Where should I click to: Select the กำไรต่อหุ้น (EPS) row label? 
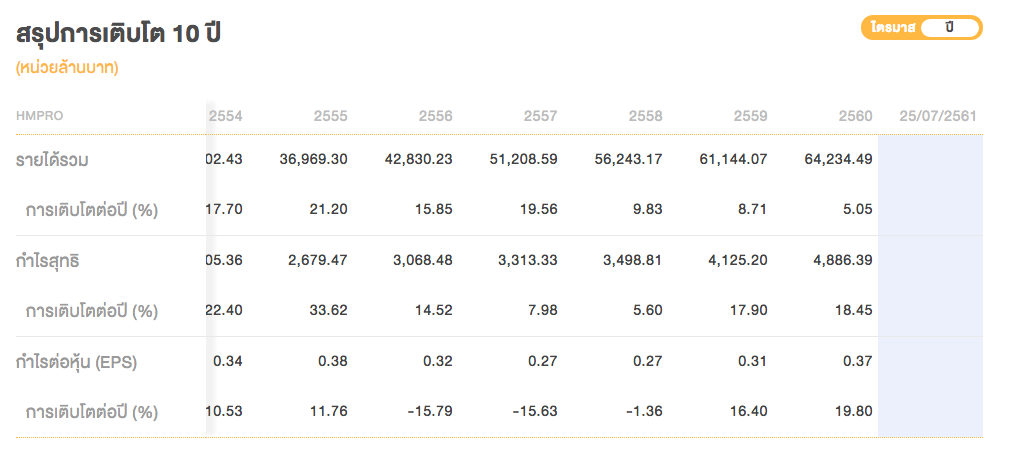(x=76, y=362)
